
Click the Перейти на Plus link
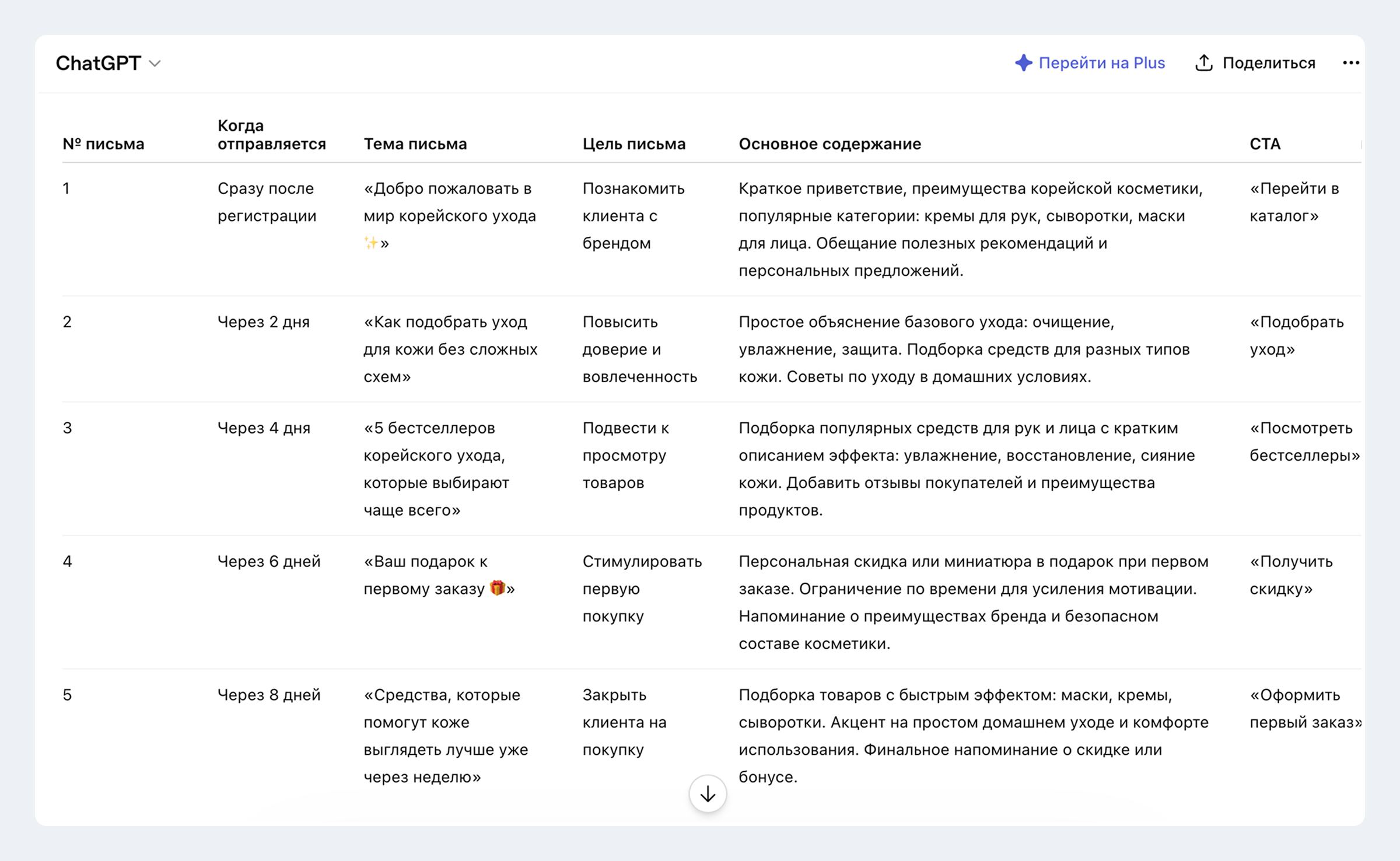coord(1090,62)
